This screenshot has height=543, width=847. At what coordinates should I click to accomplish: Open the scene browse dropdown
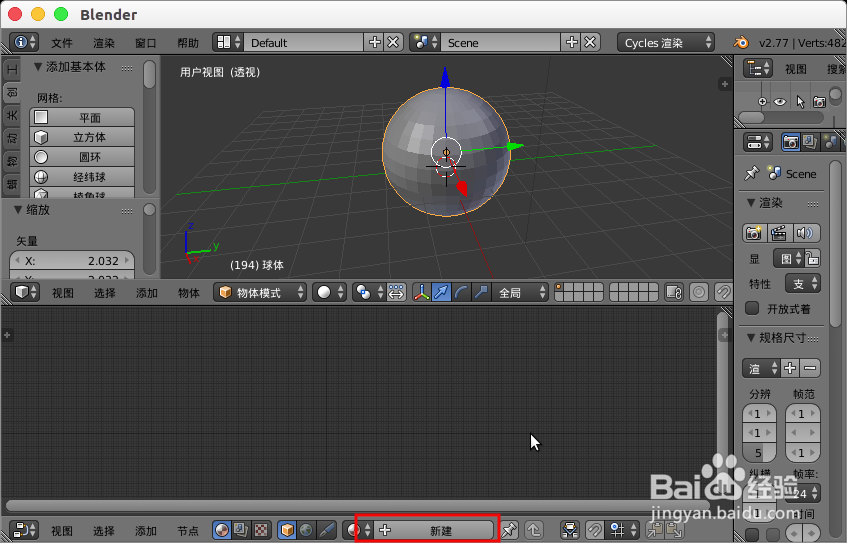click(x=425, y=42)
